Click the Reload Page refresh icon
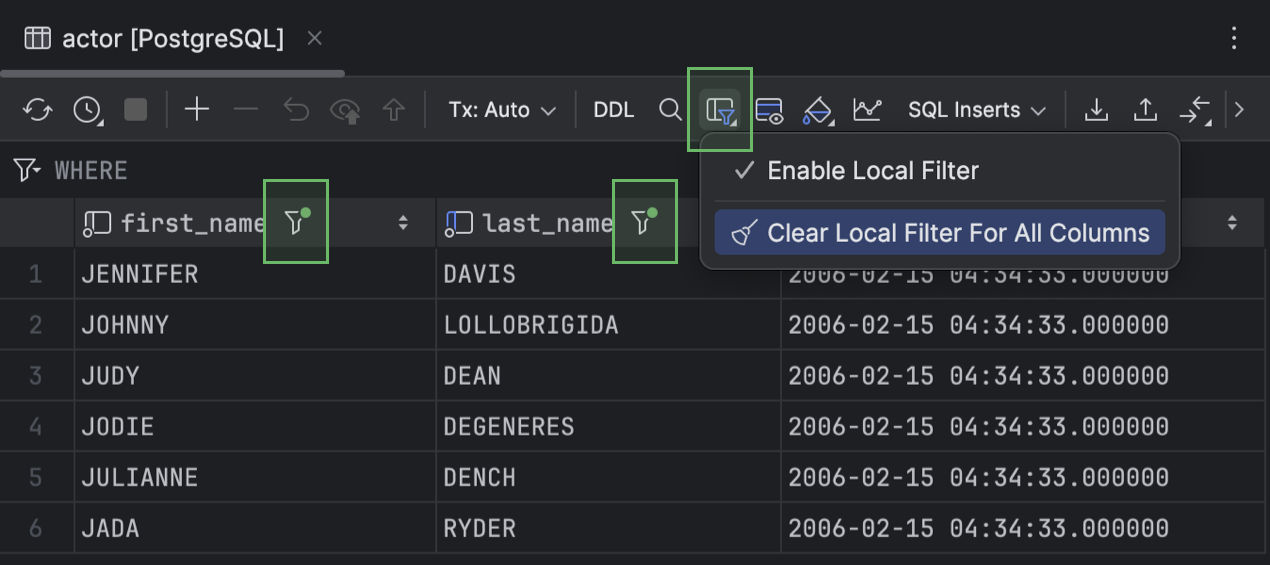The image size is (1270, 565). point(37,110)
